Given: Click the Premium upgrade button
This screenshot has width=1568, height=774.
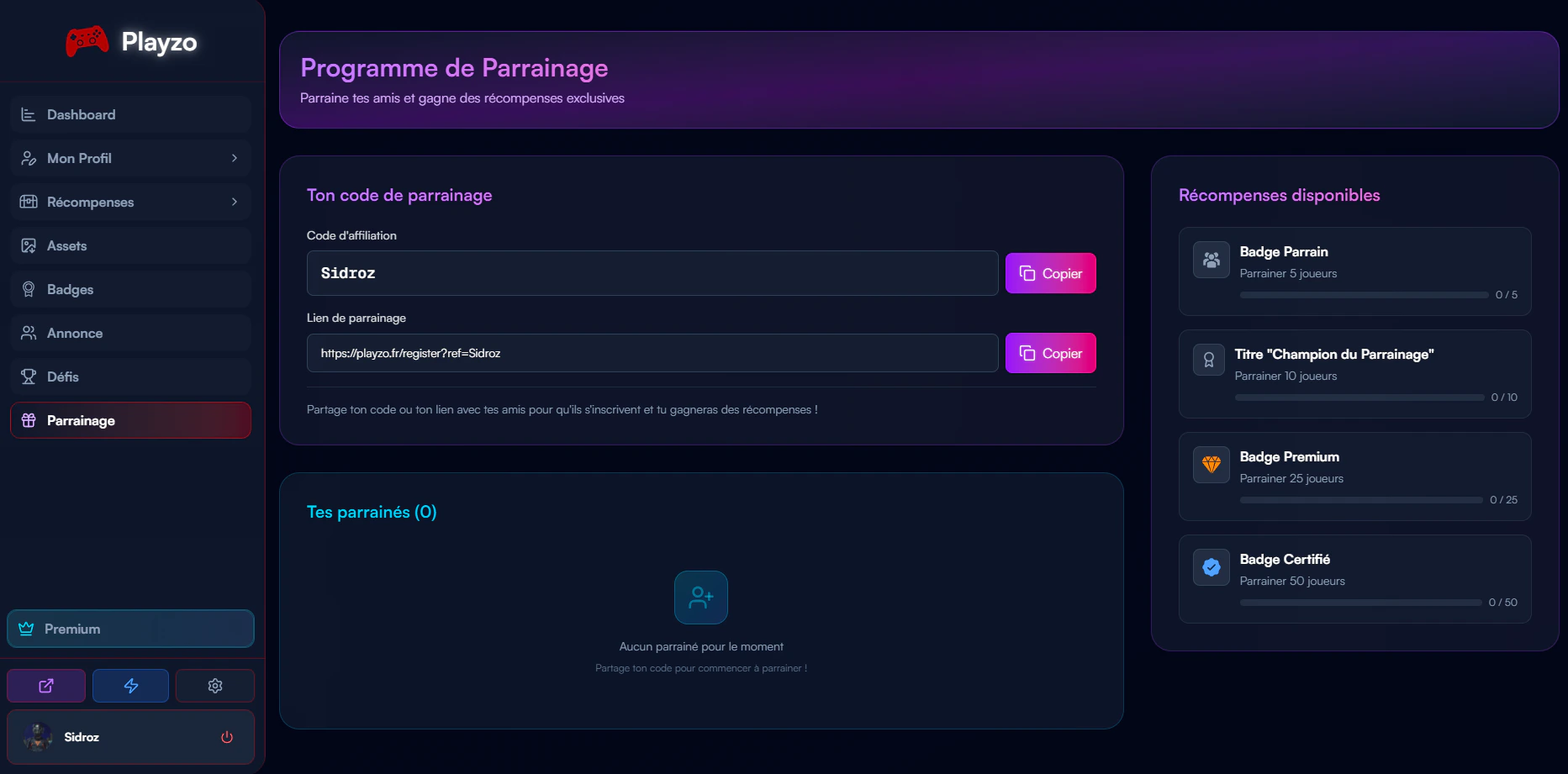Looking at the screenshot, I should (x=130, y=629).
